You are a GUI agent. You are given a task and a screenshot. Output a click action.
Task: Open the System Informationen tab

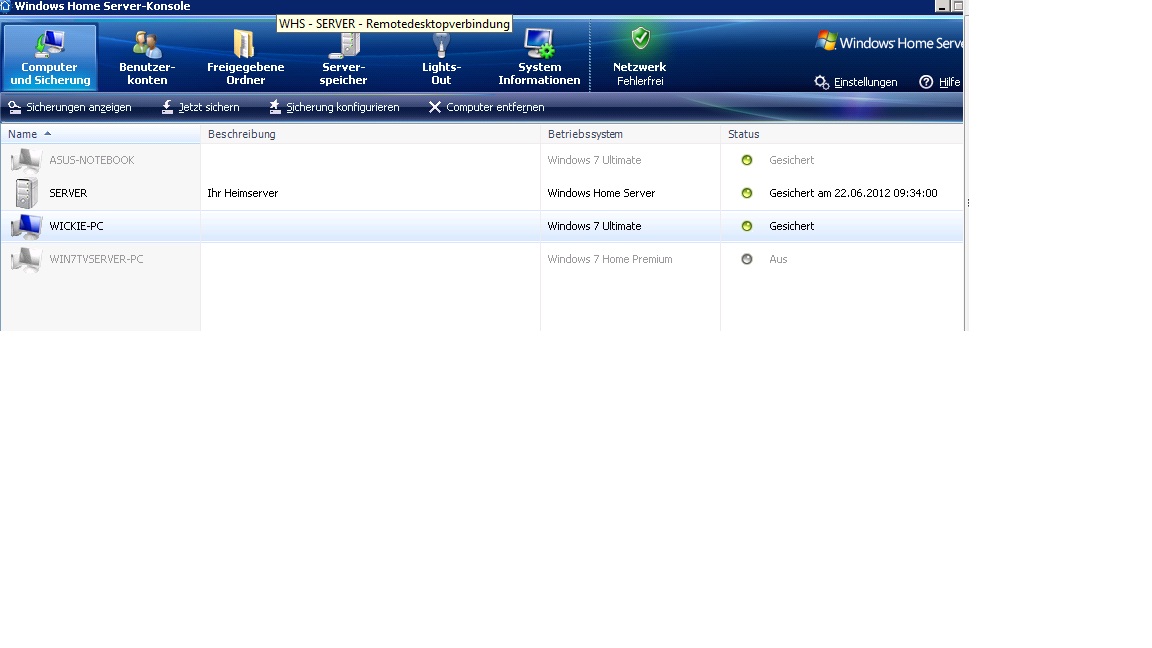[539, 57]
